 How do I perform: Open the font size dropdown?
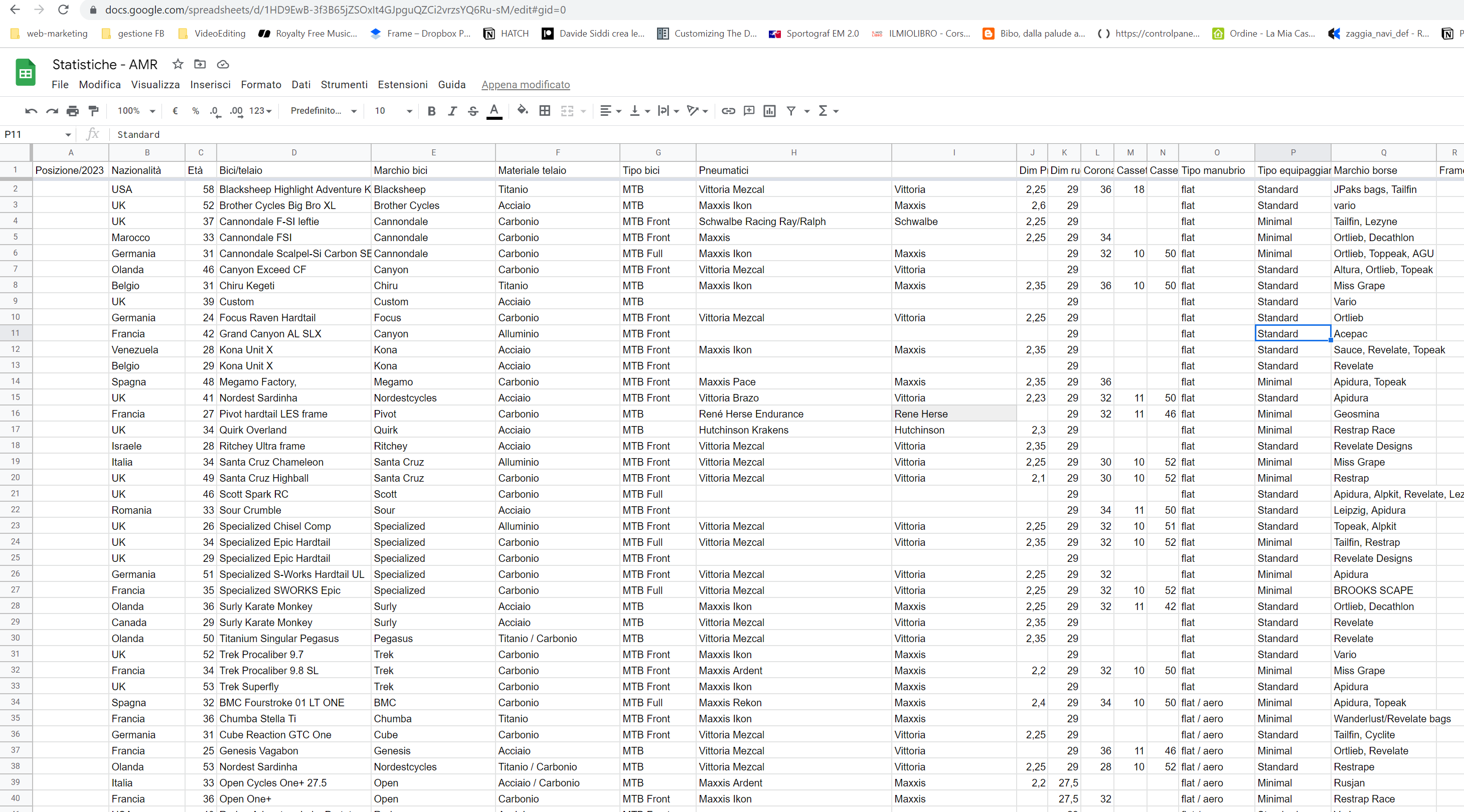point(393,111)
